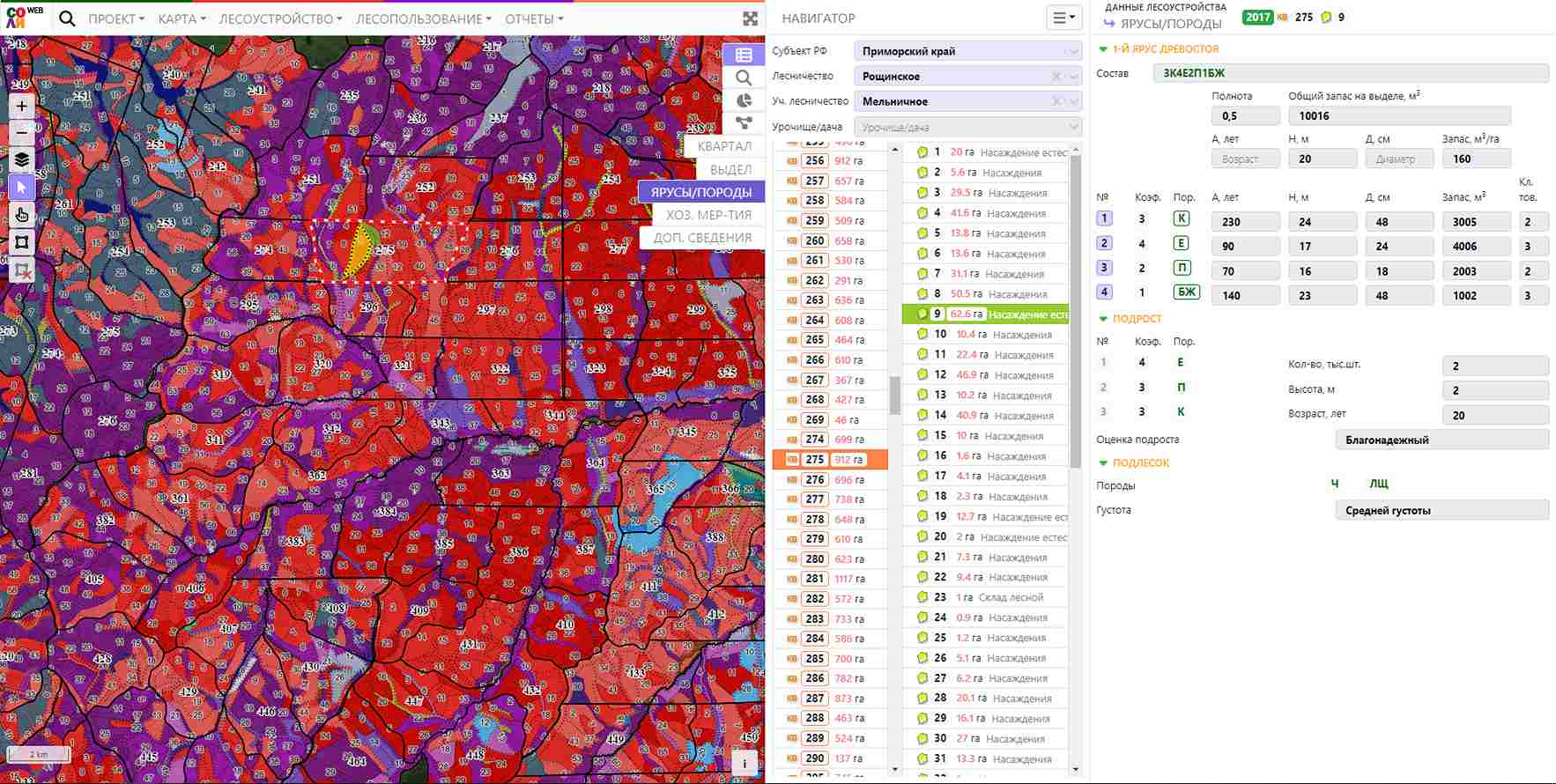Select stand 31 with 13.3 га

[x=985, y=758]
